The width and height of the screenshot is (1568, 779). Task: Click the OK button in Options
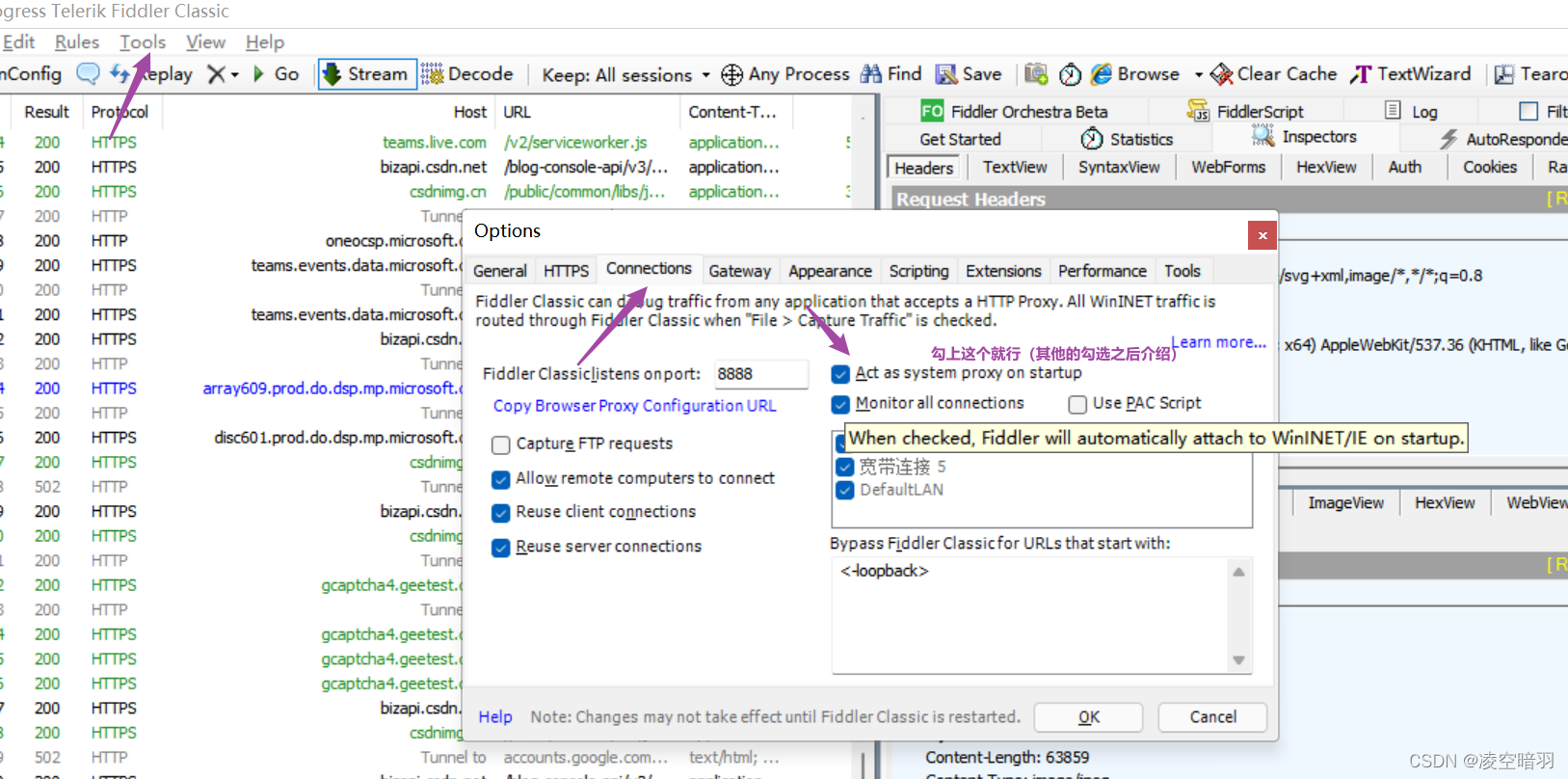pyautogui.click(x=1088, y=717)
